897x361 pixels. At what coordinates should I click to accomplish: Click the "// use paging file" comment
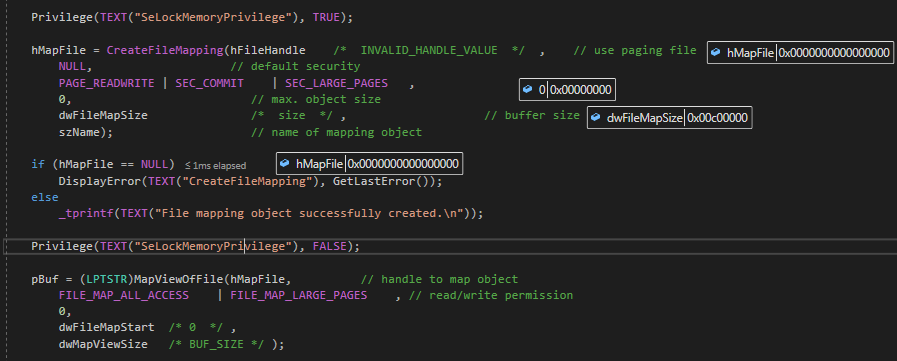[x=635, y=50]
